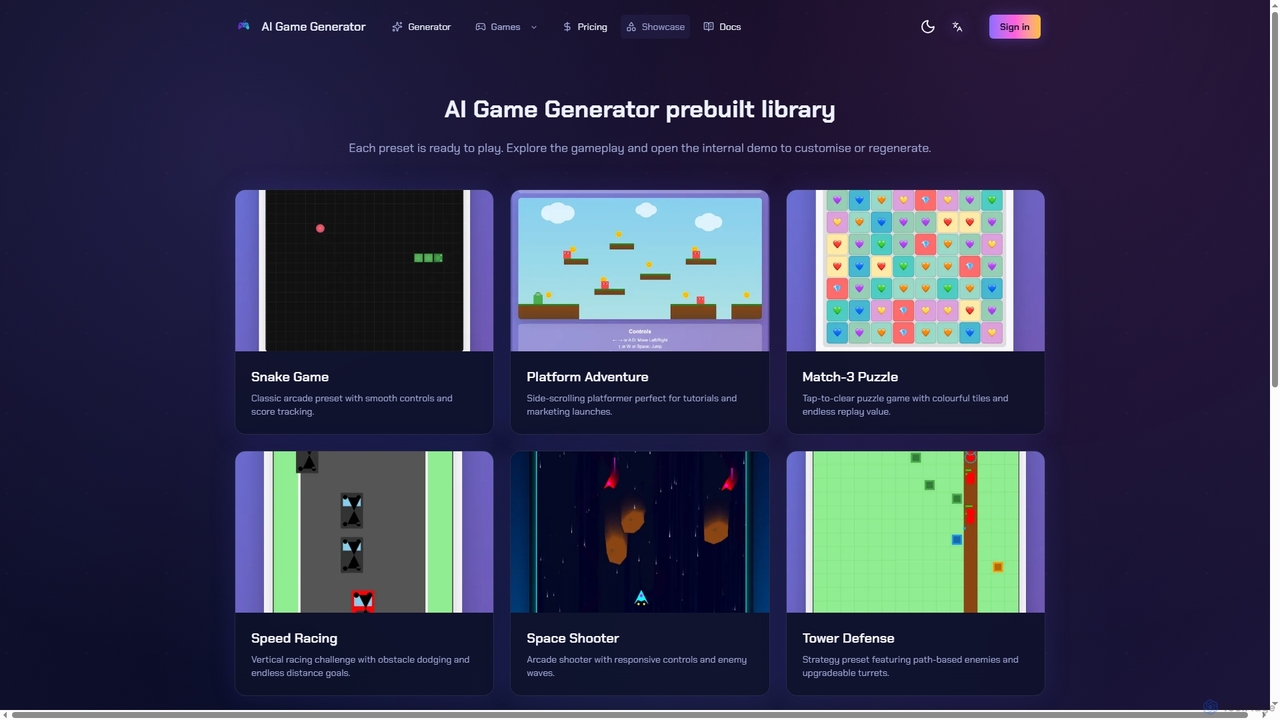Click the Space Shooter title
1280x720 pixels.
coord(573,638)
